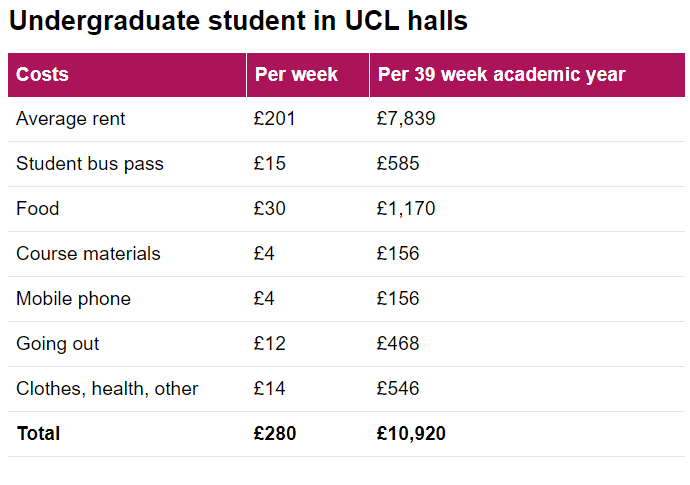Click the 'Mobile phone' row label

click(73, 299)
